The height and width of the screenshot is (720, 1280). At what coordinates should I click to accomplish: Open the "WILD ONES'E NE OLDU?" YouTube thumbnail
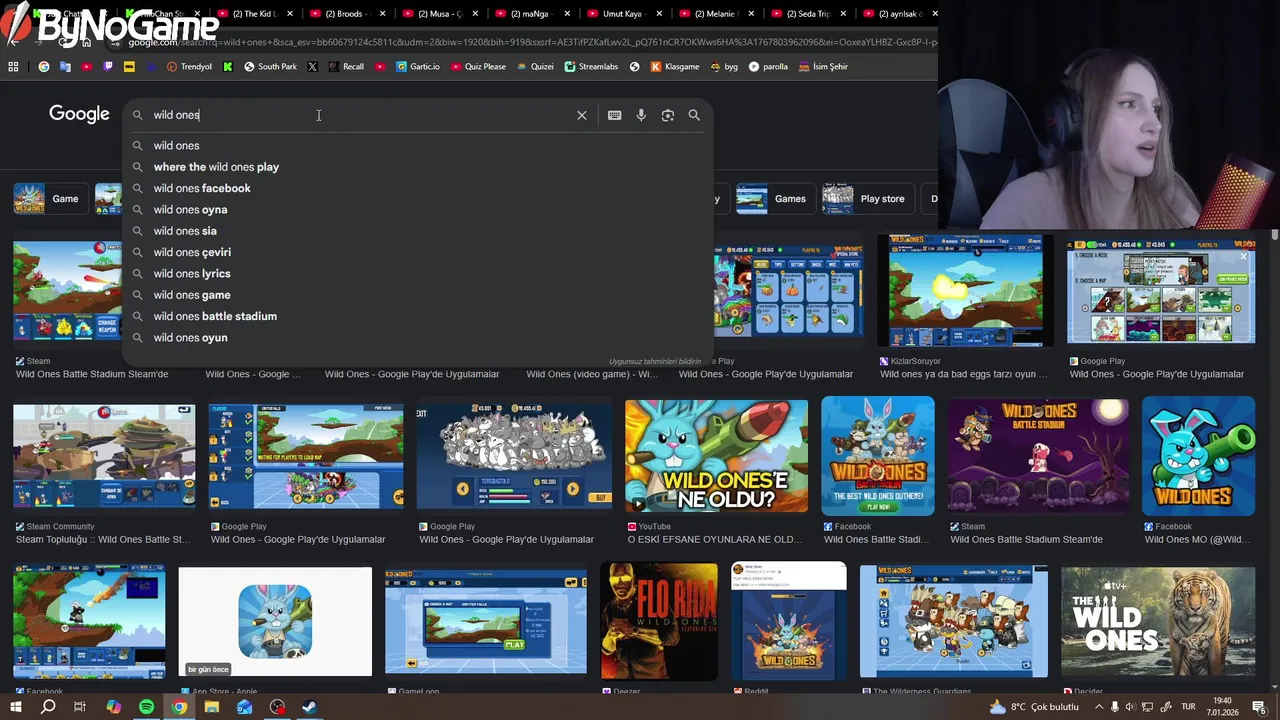coord(716,457)
